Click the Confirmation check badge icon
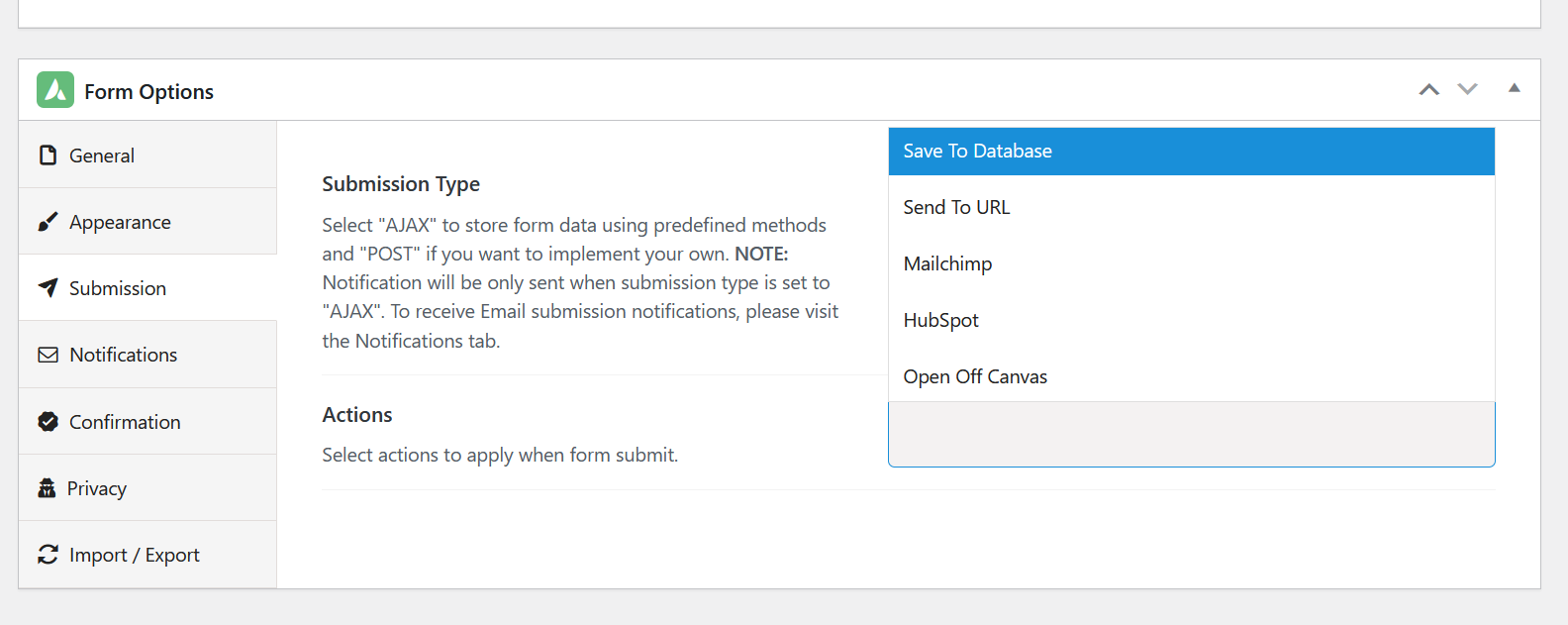Viewport: 1568px width, 625px height. pos(48,422)
